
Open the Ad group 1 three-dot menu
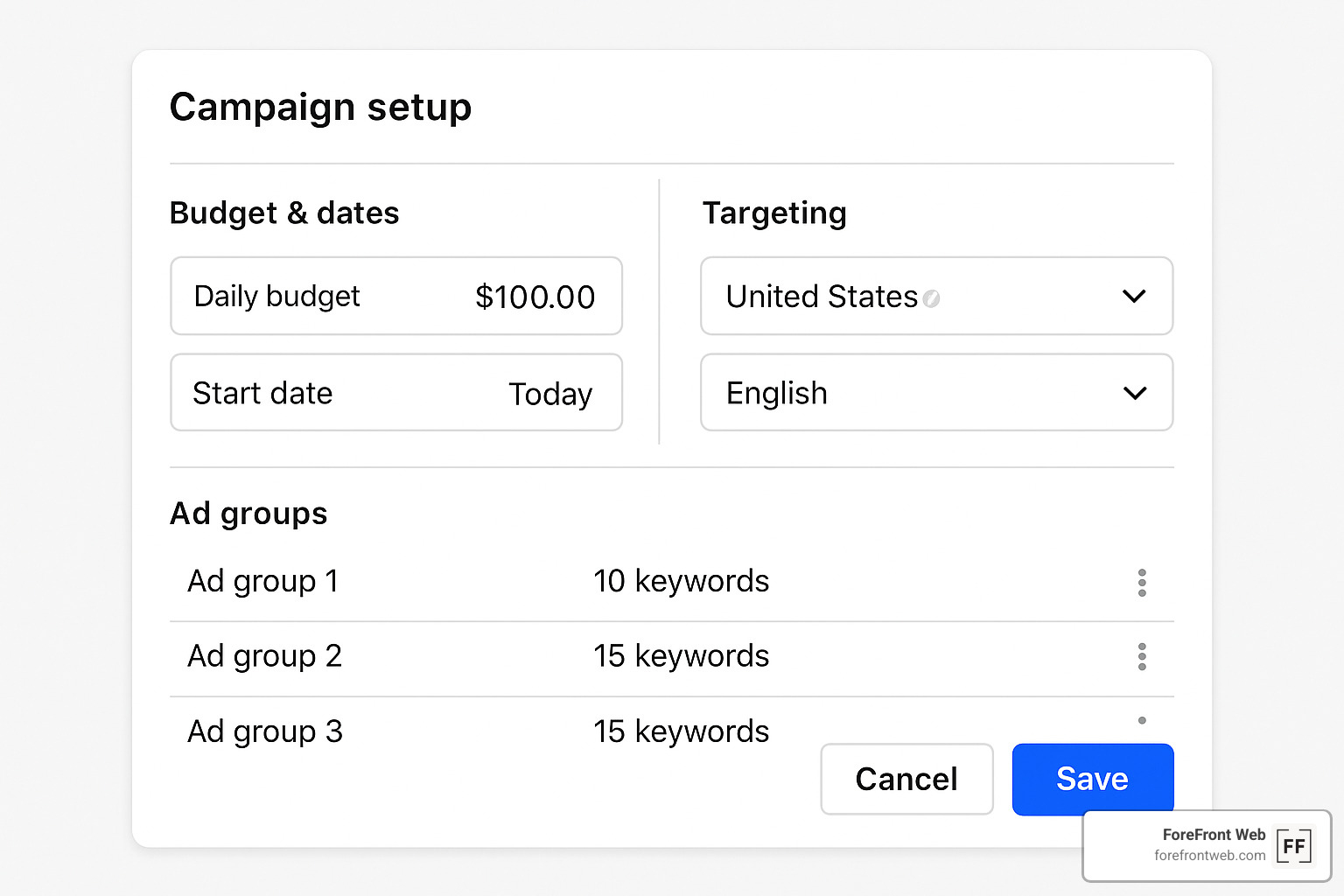(x=1142, y=583)
